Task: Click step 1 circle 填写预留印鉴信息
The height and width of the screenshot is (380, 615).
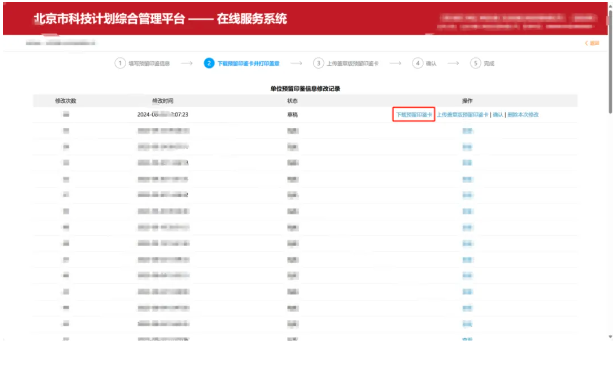Action: tap(120, 63)
